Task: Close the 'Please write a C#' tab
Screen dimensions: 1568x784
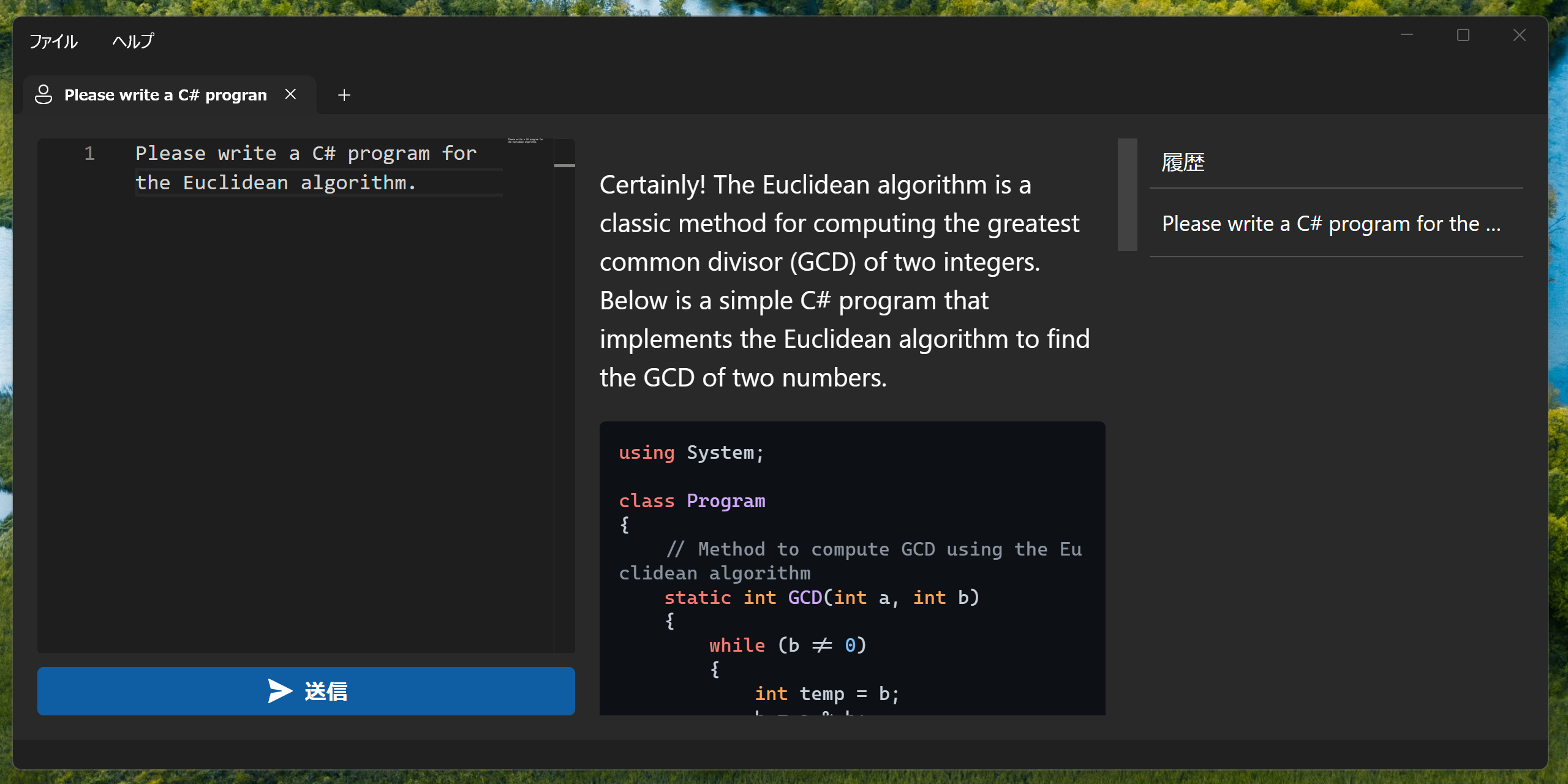Action: click(291, 94)
